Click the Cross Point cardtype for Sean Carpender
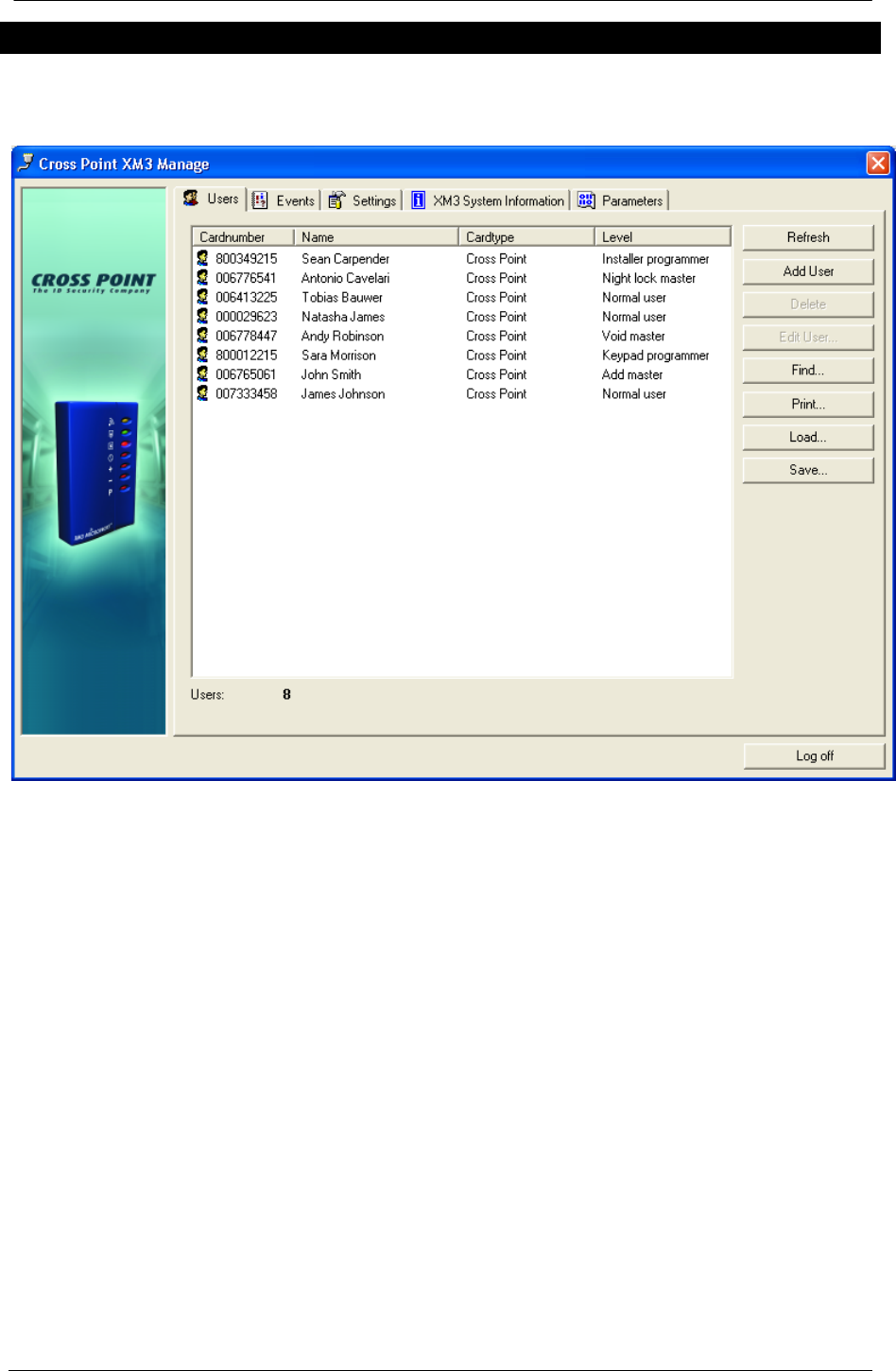The height and width of the screenshot is (1371, 896). tap(496, 259)
